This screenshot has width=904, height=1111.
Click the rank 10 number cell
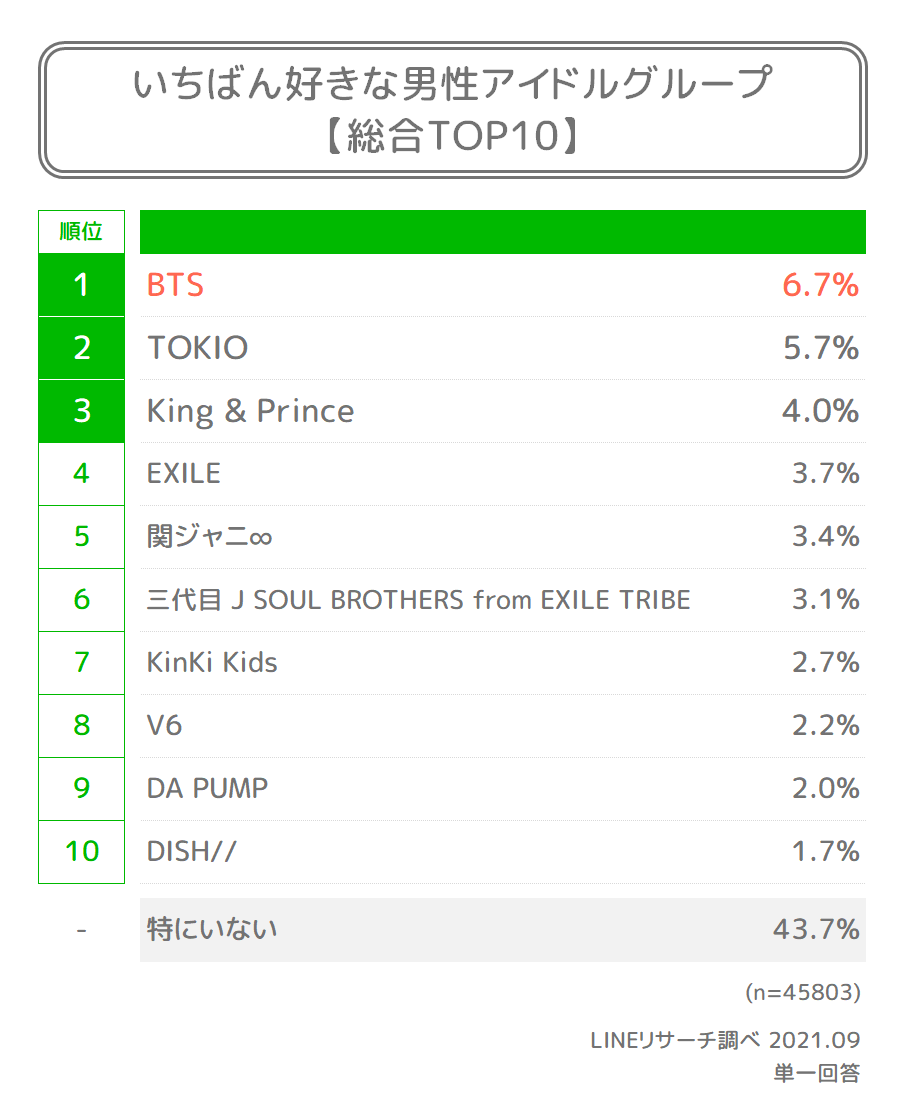click(81, 851)
